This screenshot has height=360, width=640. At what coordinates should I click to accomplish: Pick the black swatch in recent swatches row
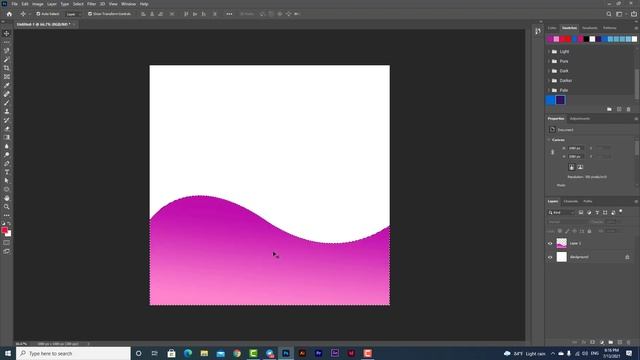tap(587, 39)
